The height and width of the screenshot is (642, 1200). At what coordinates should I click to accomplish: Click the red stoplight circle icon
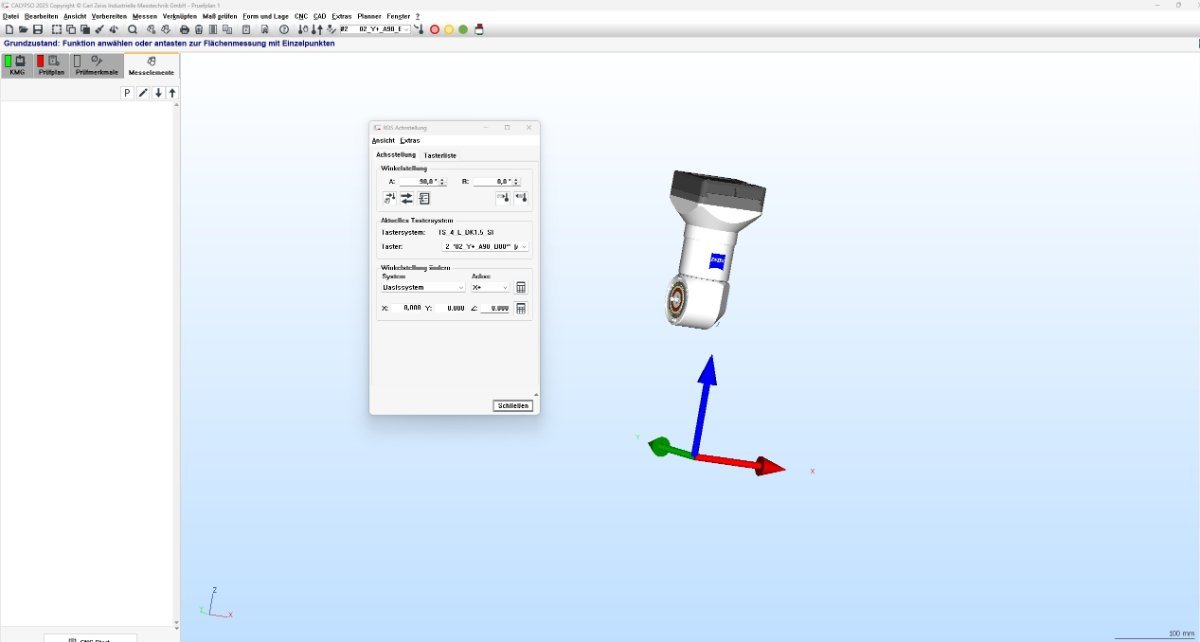pyautogui.click(x=435, y=30)
